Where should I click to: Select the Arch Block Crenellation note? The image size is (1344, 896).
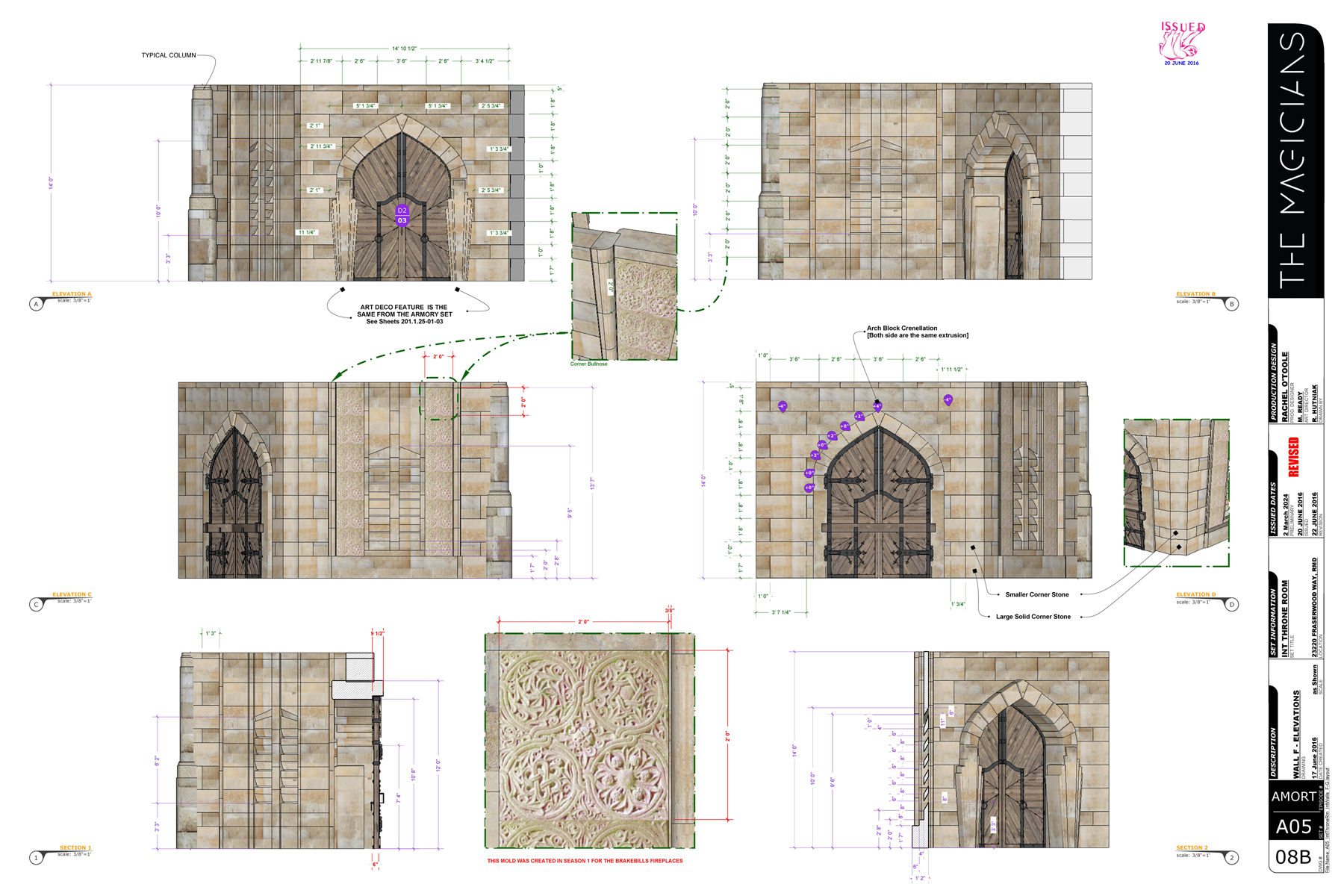click(x=916, y=332)
